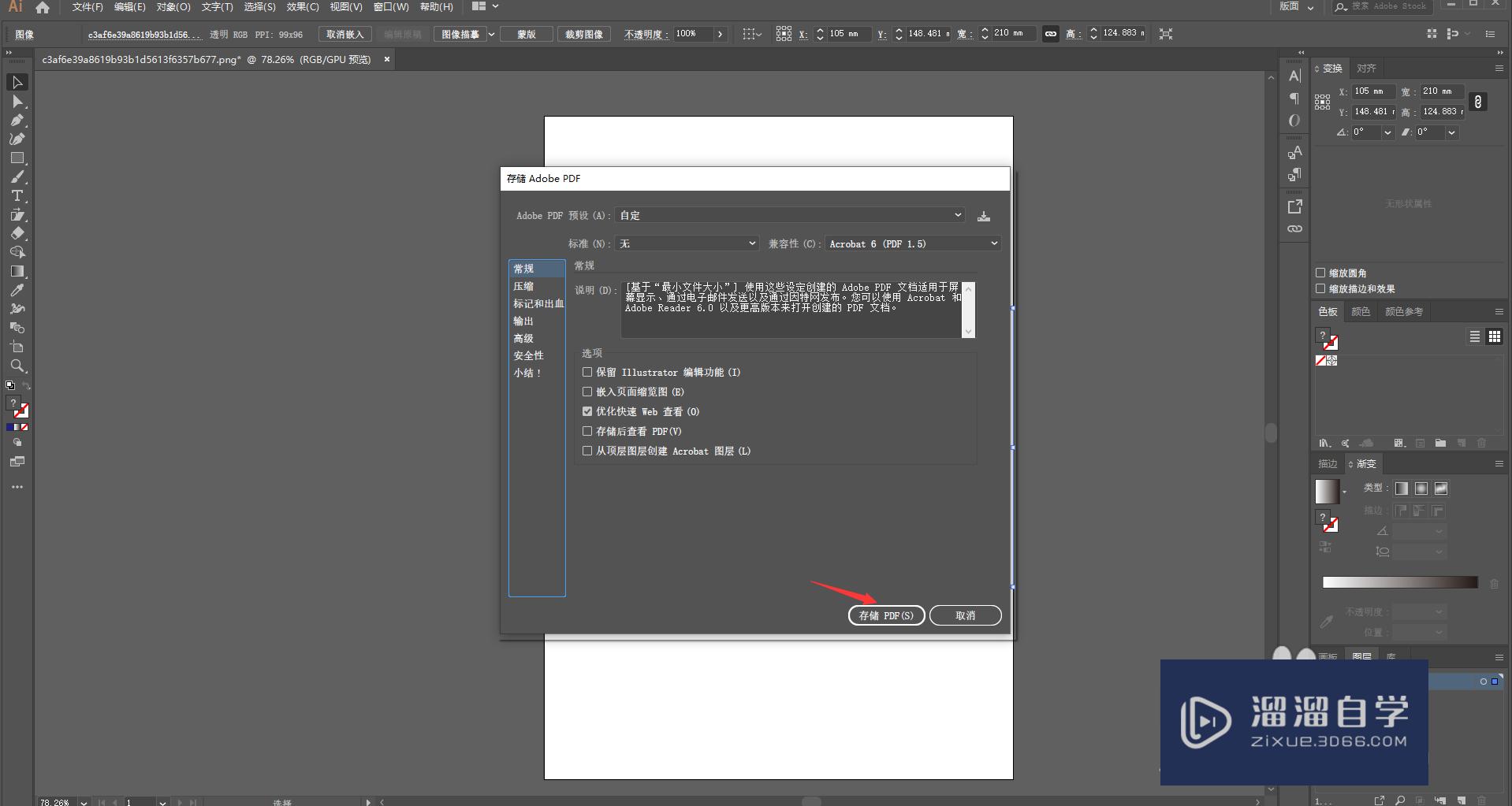This screenshot has width=1512, height=806.
Task: Click the Home icon in the top bar
Action: [x=43, y=7]
